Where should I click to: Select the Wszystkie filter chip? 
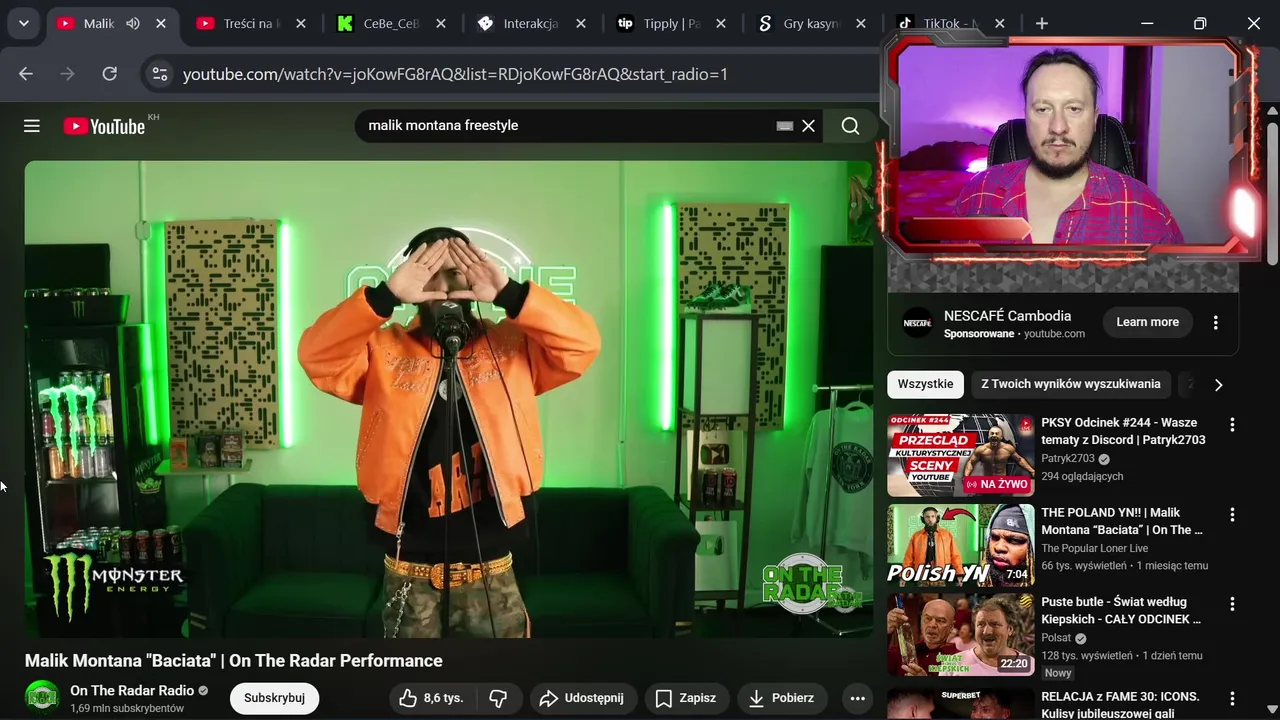[x=925, y=384]
